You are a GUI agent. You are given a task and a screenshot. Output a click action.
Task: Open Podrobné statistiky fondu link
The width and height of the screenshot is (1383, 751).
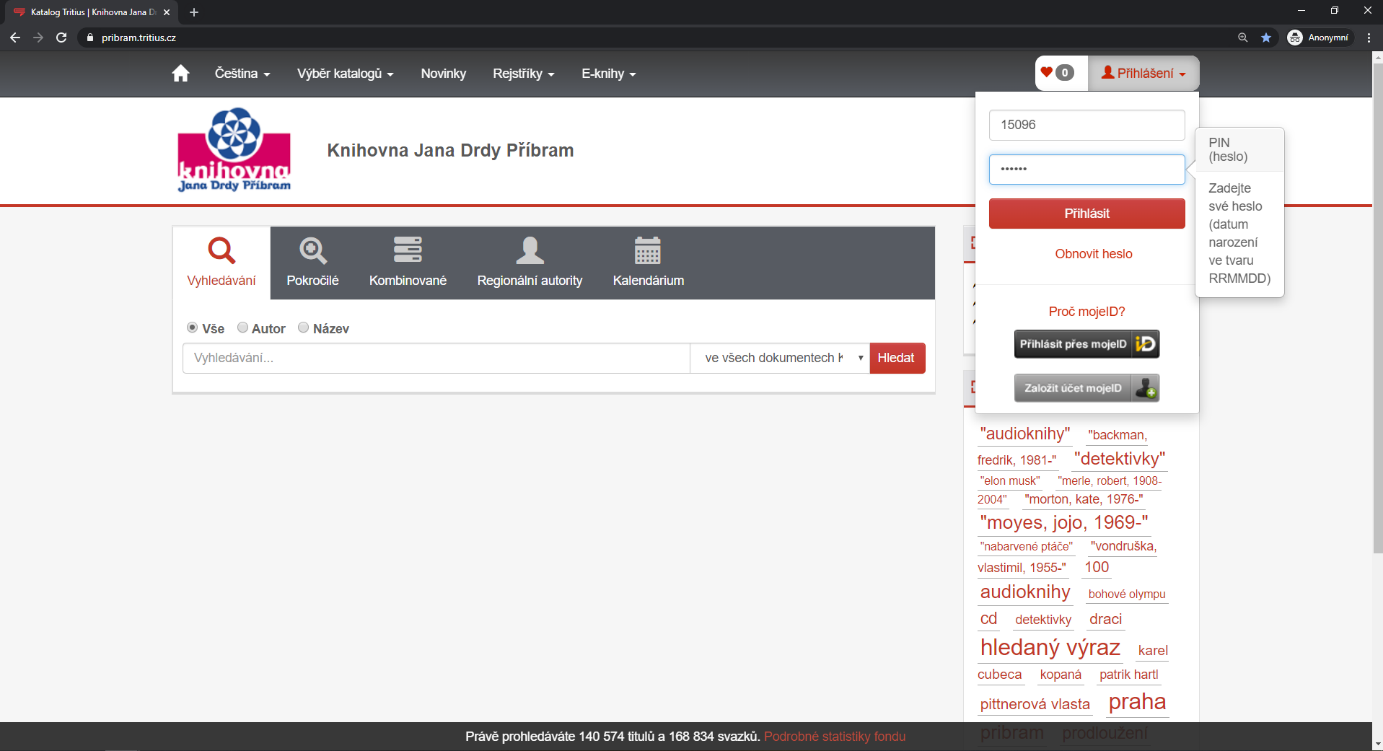[835, 737]
